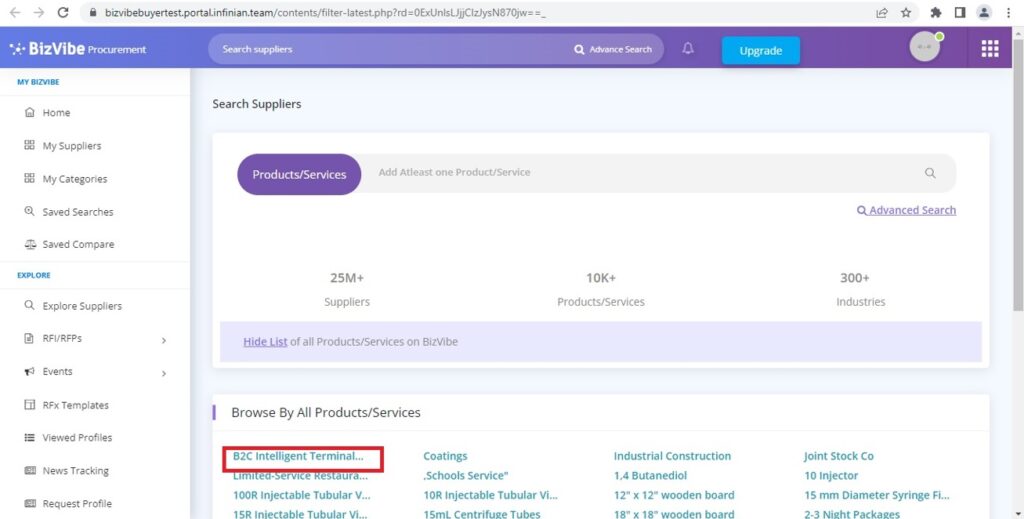Expand the RFI/RFPs submenu chevron
The width and height of the screenshot is (1024, 519).
[164, 340]
